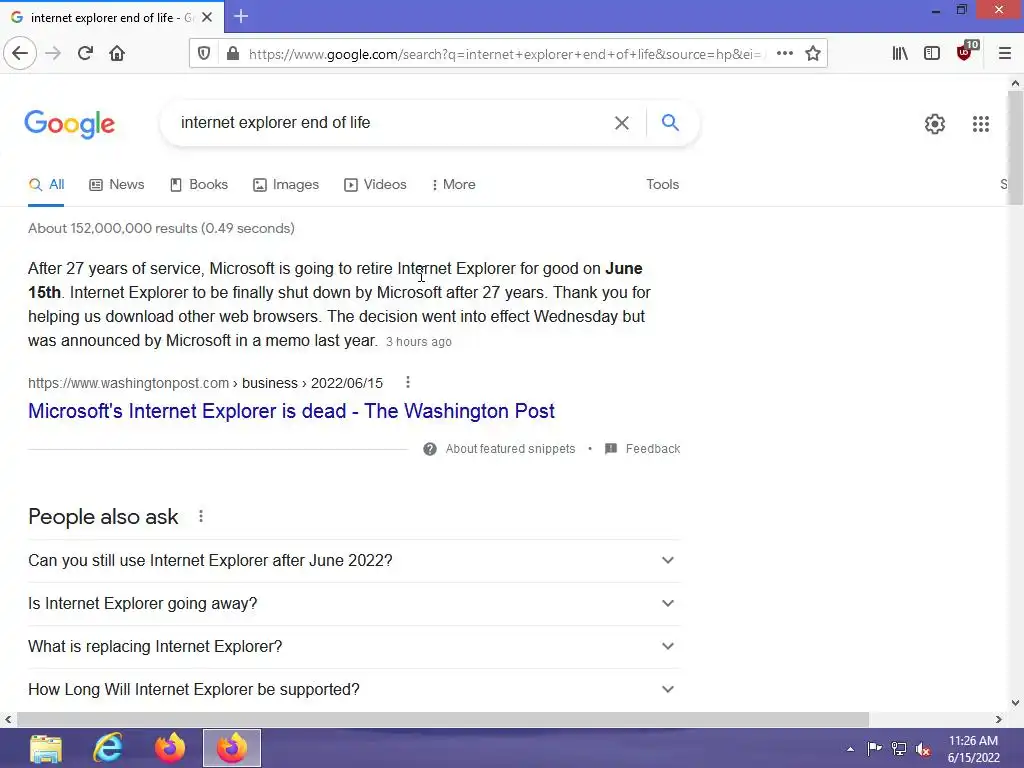Screen dimensions: 1024x768
Task: Open Google quick settings gear
Action: pos(935,123)
